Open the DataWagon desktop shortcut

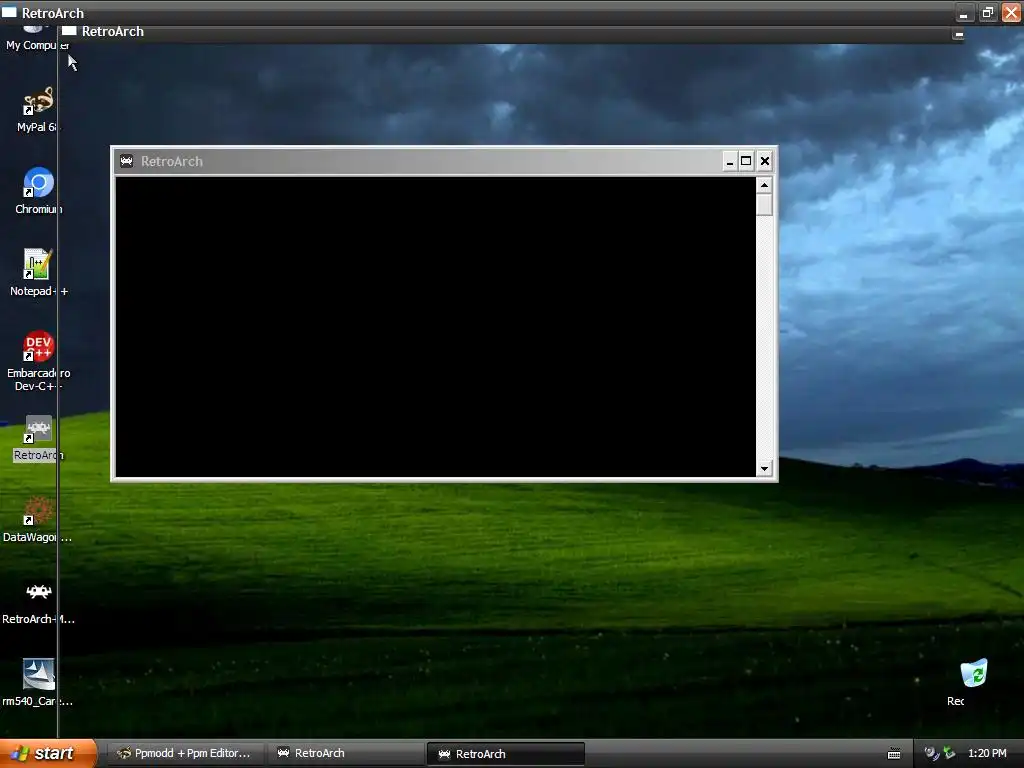pyautogui.click(x=38, y=519)
